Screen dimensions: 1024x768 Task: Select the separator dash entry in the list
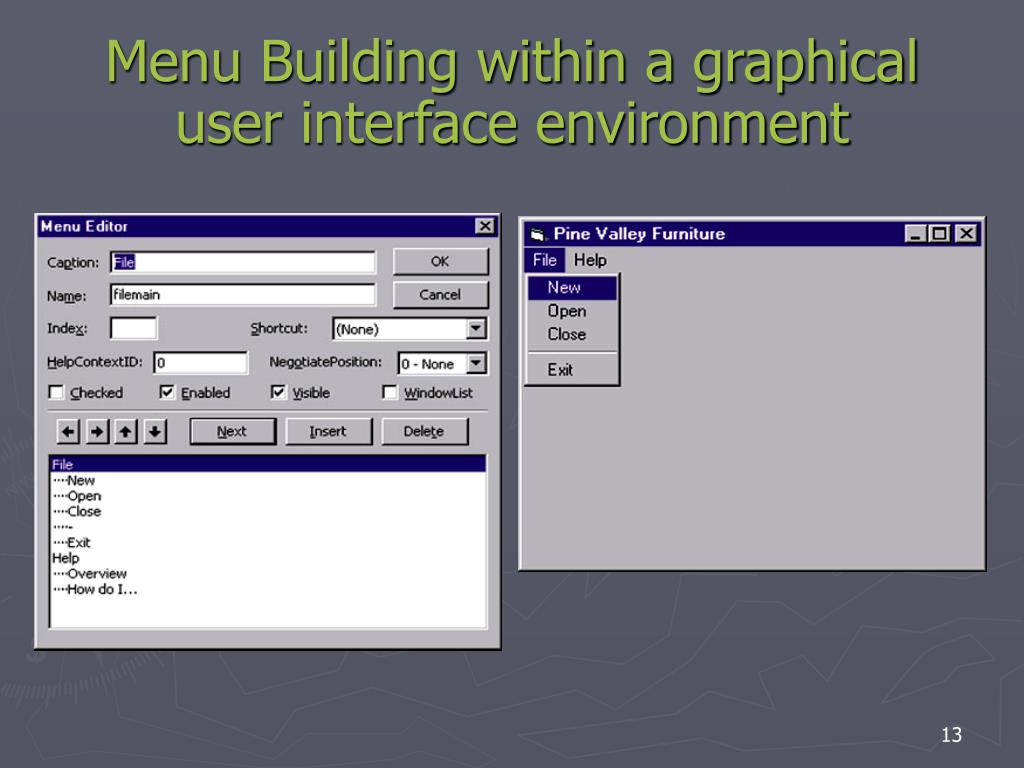(268, 527)
